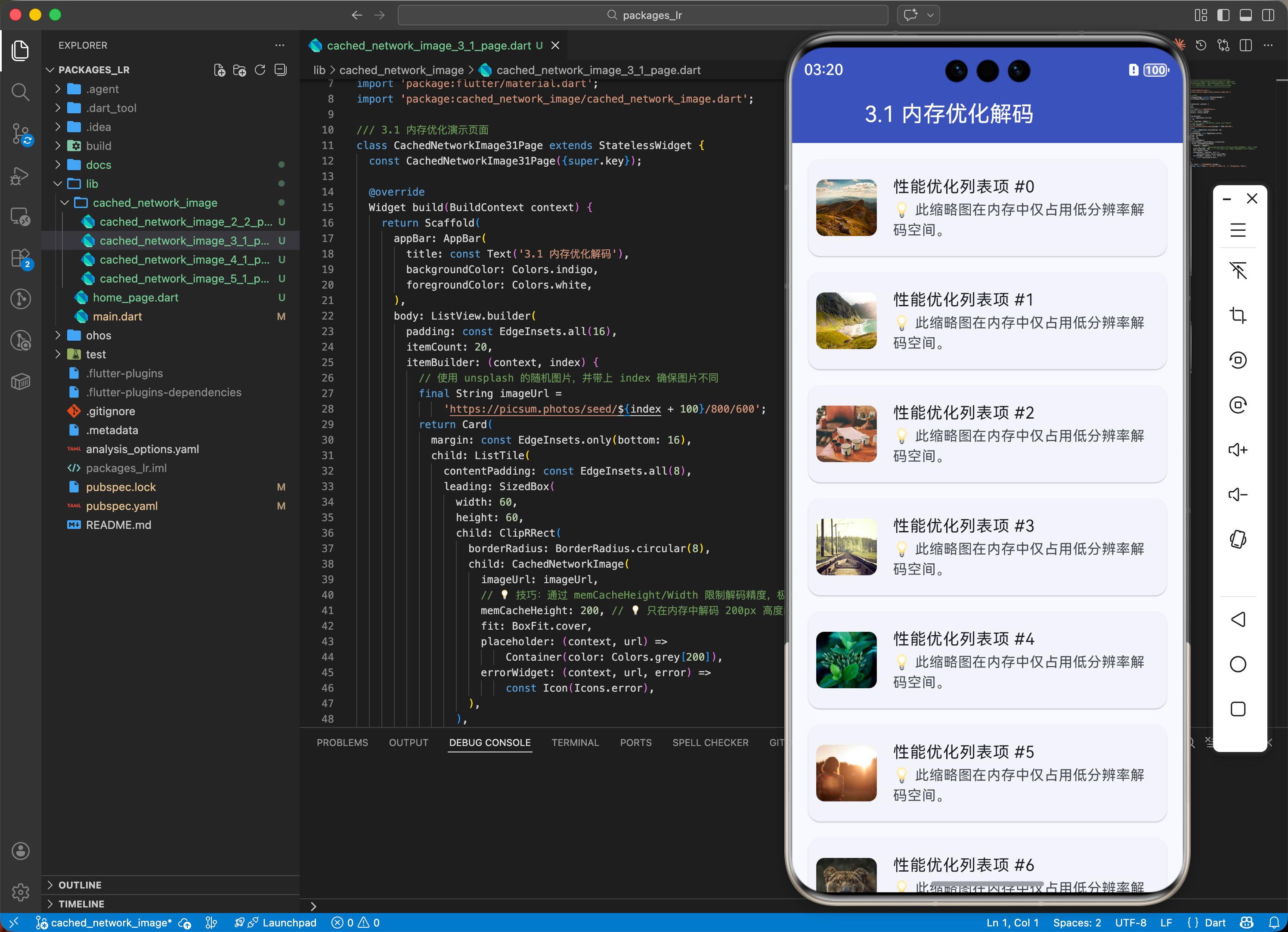Open the mountain thumbnail of list item #0
Viewport: 1288px width, 932px height.
point(845,208)
